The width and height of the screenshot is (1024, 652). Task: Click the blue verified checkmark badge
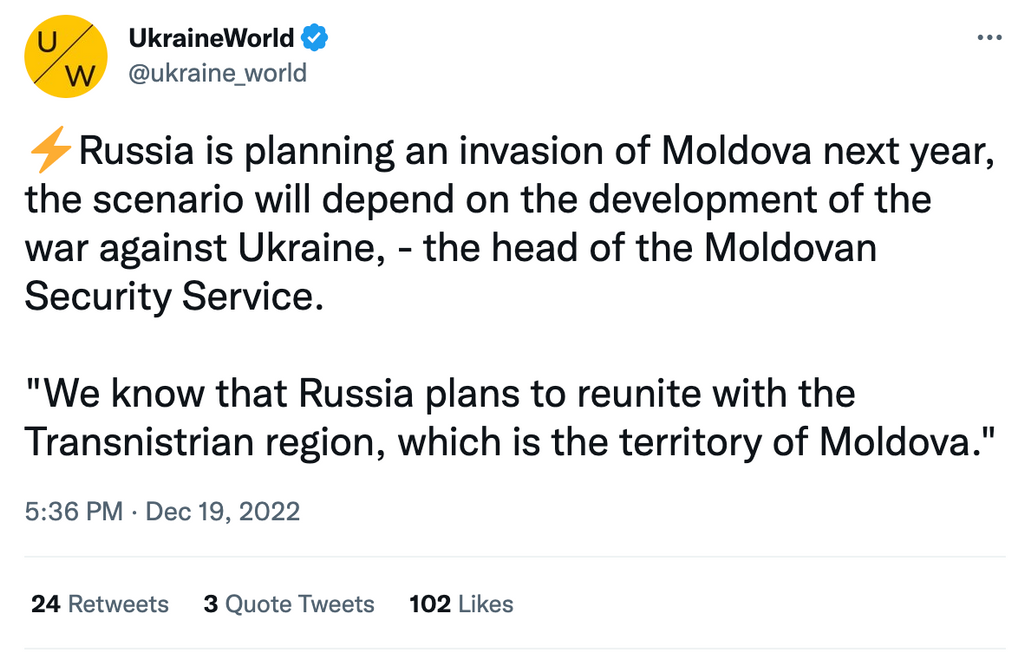[315, 39]
